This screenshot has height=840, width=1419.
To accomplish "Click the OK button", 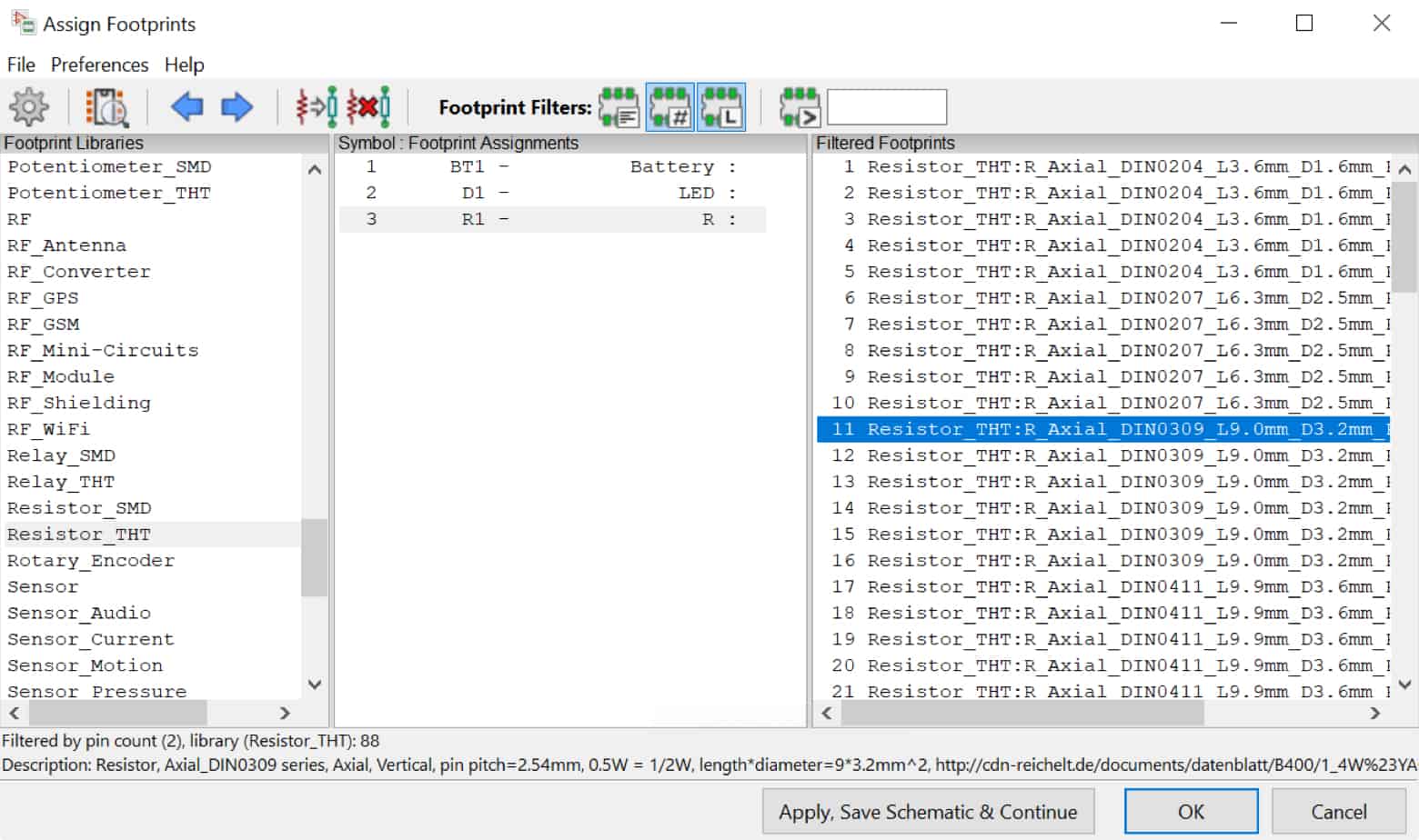I will [x=1192, y=811].
